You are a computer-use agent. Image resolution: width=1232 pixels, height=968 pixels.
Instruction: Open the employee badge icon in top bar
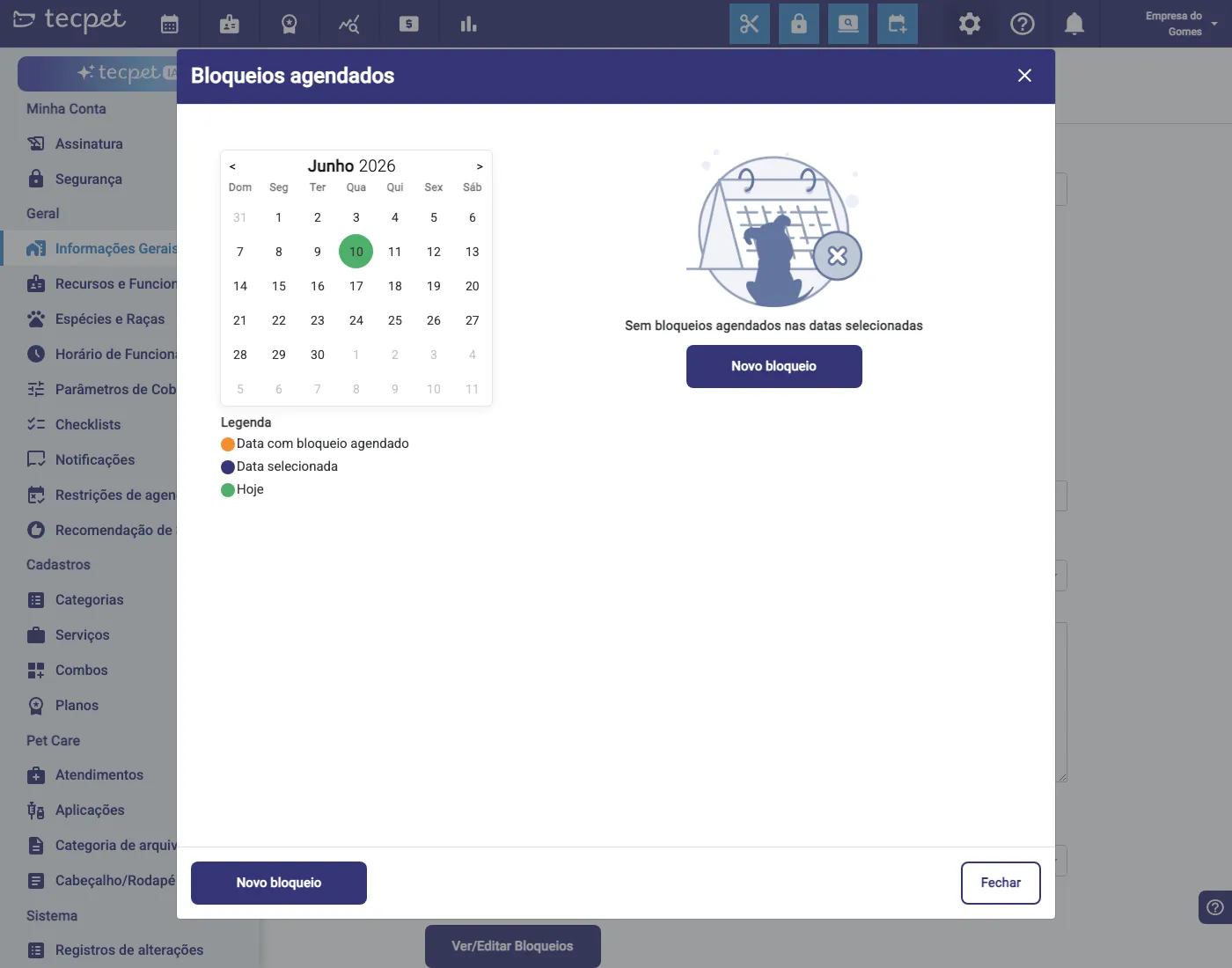(x=230, y=24)
